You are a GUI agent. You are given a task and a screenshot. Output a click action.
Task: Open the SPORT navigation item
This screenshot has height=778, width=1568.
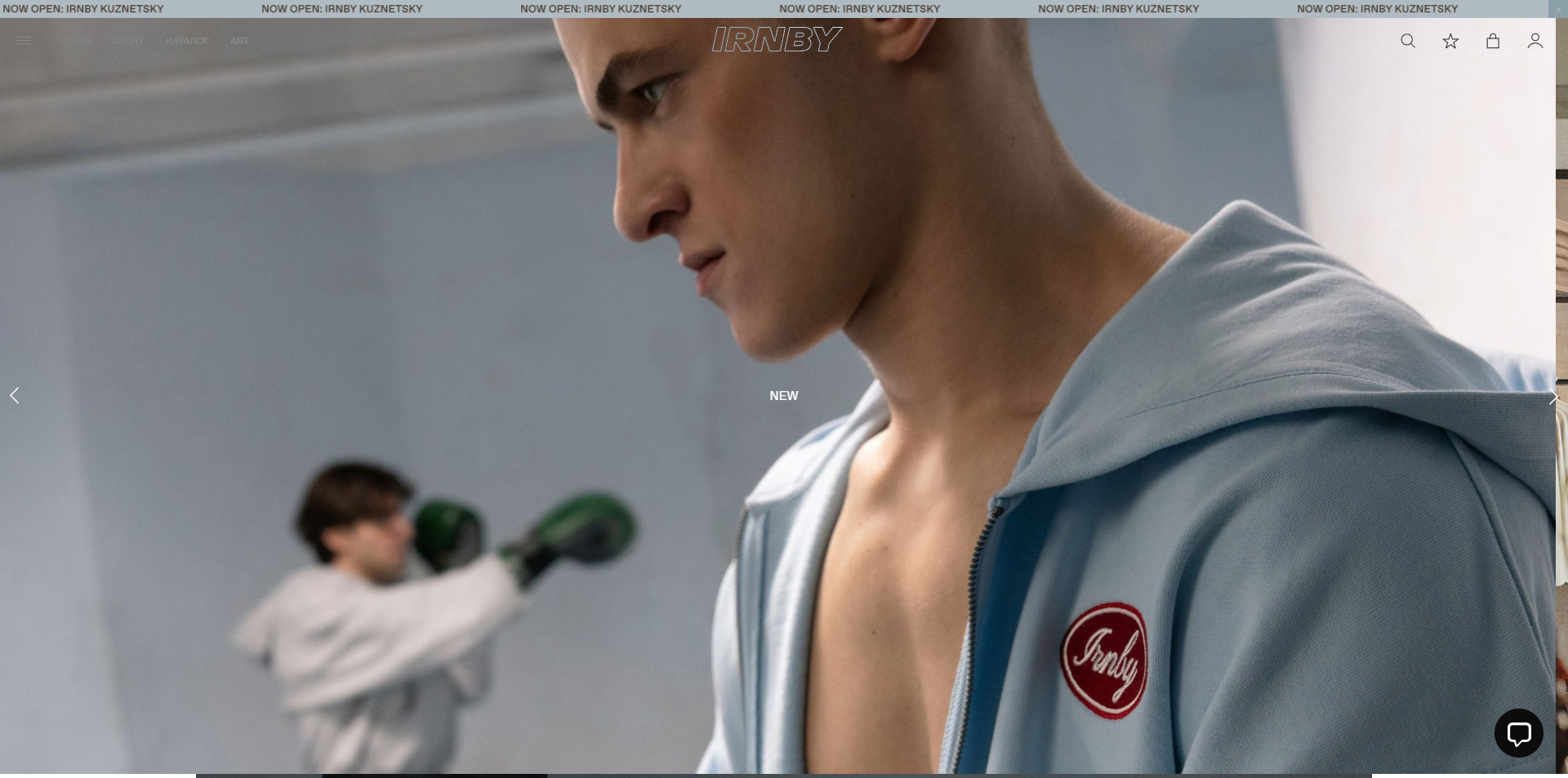click(x=128, y=41)
